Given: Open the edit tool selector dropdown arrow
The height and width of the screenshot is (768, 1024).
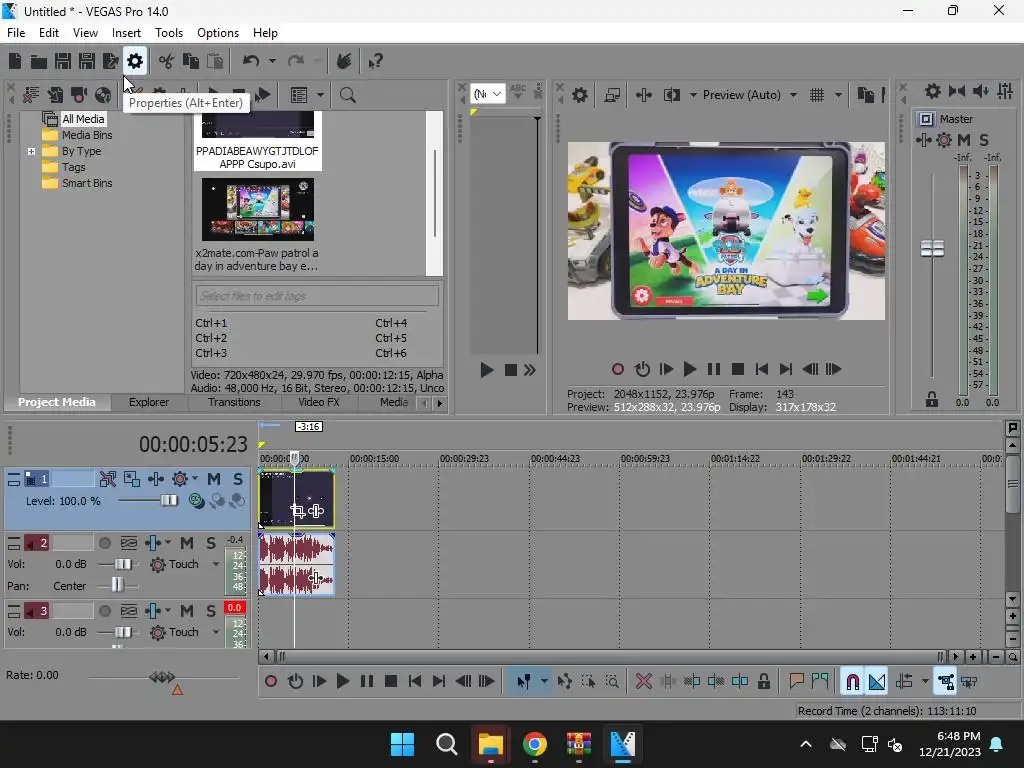Looking at the screenshot, I should (x=544, y=682).
